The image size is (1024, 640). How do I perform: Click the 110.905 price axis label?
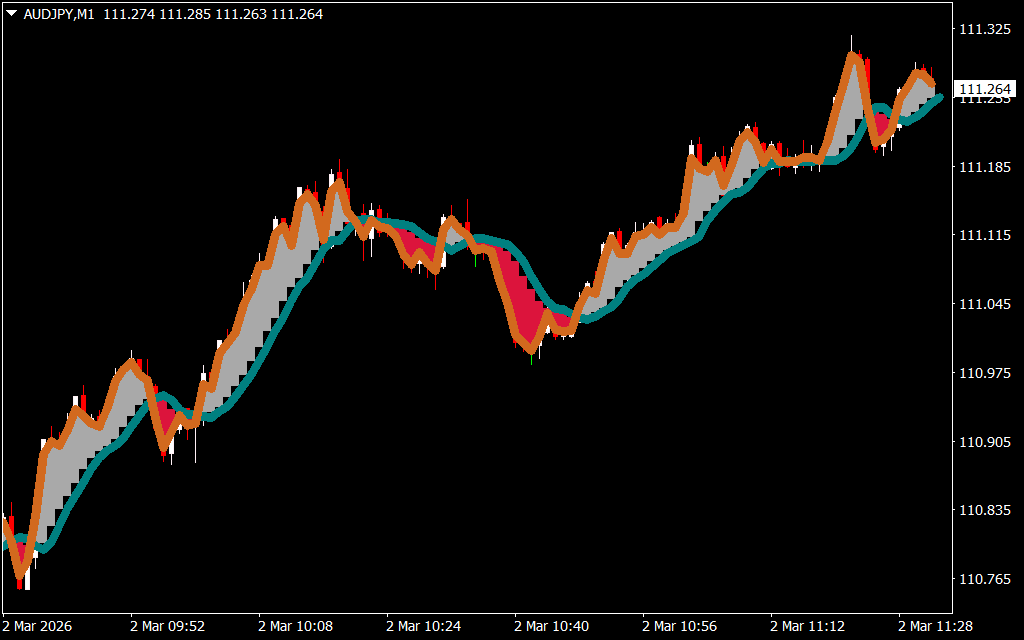tap(984, 442)
